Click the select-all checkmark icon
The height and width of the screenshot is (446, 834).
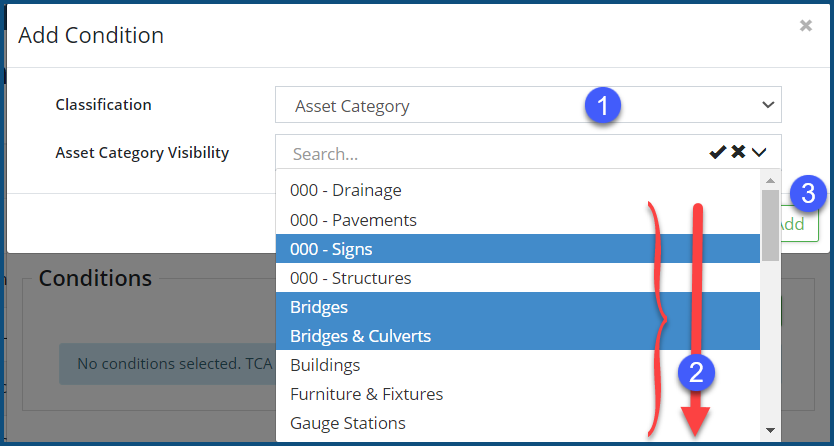tap(717, 152)
